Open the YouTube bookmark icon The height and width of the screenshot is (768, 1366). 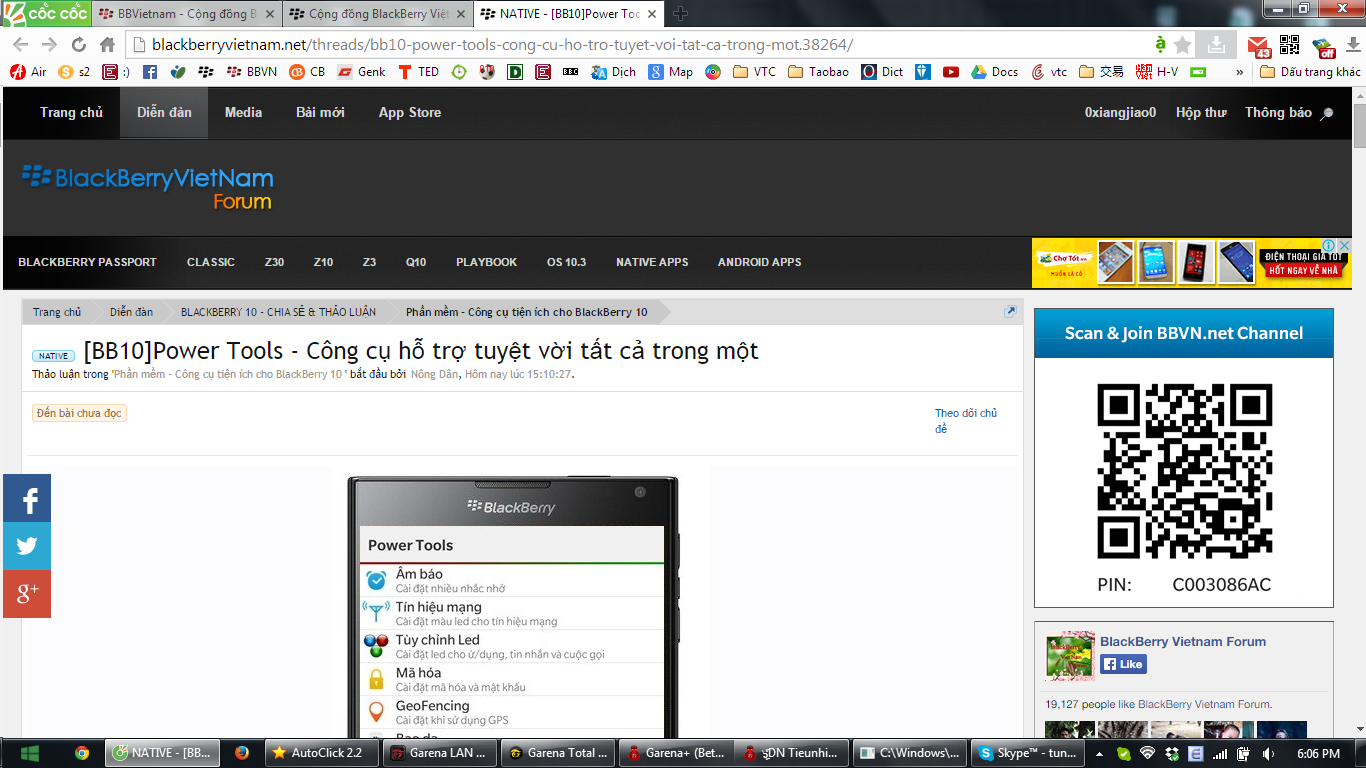951,72
